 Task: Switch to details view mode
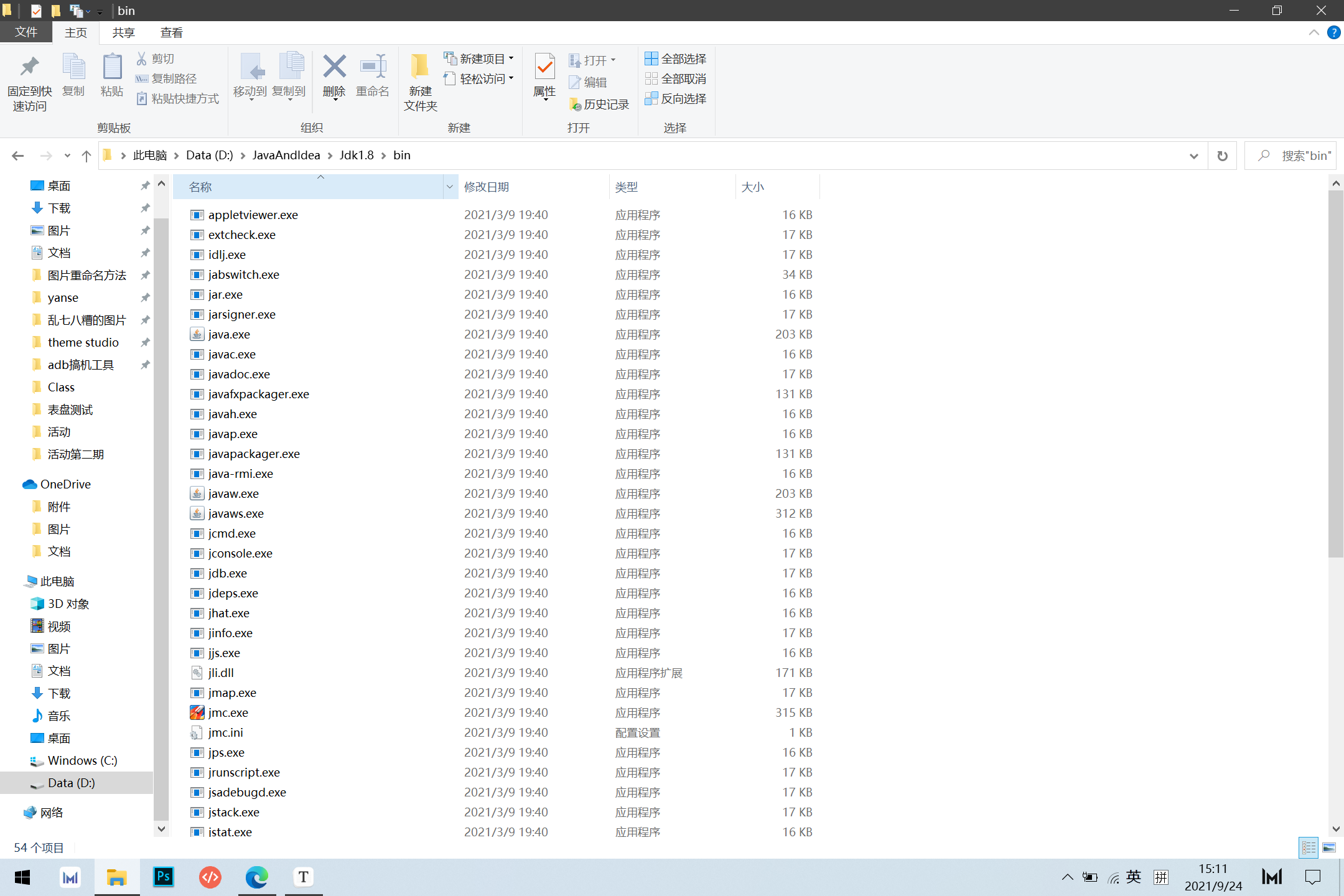pyautogui.click(x=1309, y=847)
